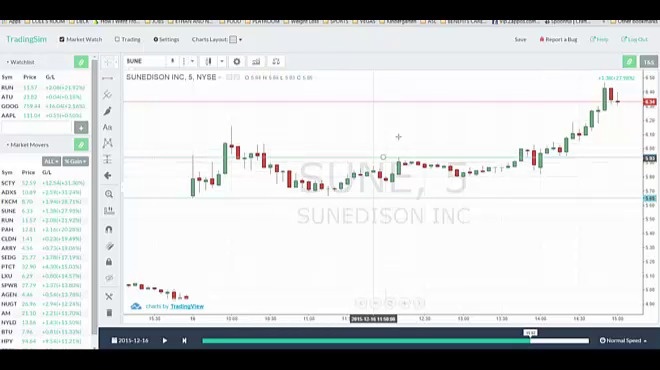Click the TradingSim logo
Viewport: 660px width, 370px height.
coord(26,39)
